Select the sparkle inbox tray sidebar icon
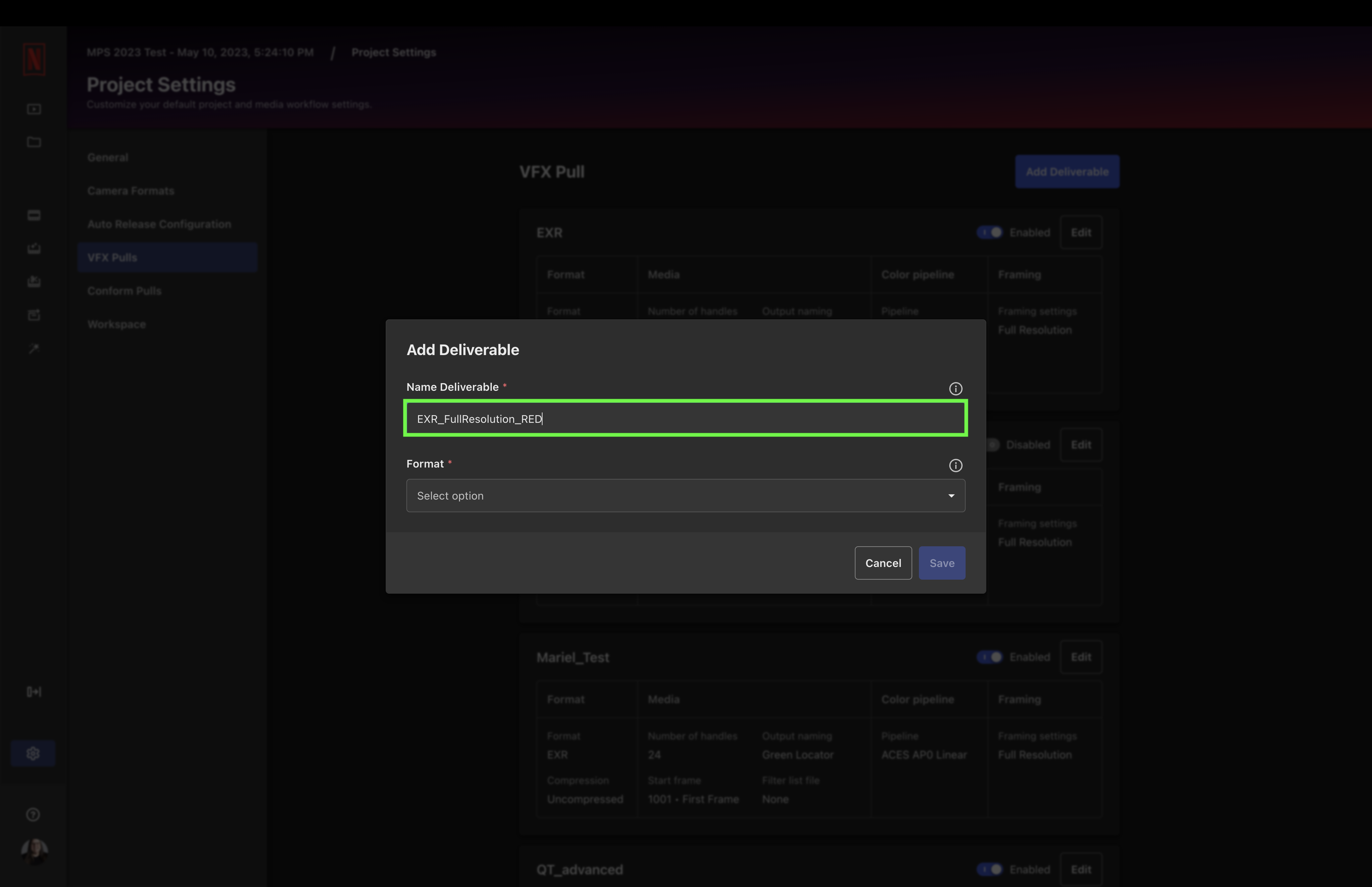Screen dimensions: 1372x887 [34, 248]
